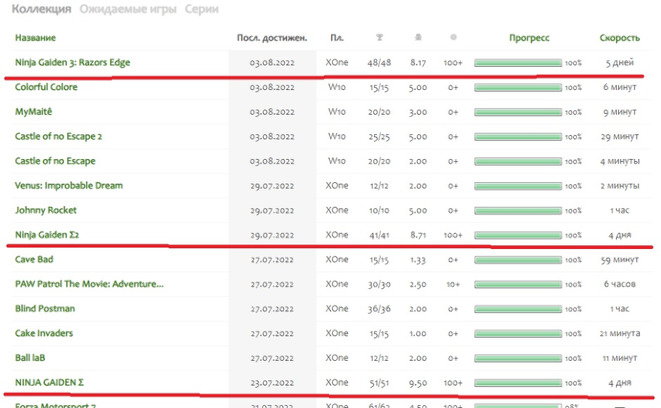The height and width of the screenshot is (408, 661).
Task: Select 21 минута in Cake Invaders row
Action: tap(620, 333)
